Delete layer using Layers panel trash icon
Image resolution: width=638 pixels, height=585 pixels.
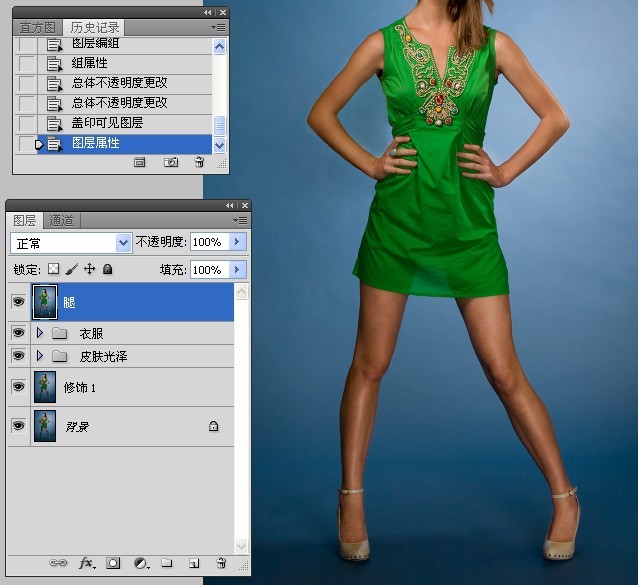pyautogui.click(x=221, y=563)
